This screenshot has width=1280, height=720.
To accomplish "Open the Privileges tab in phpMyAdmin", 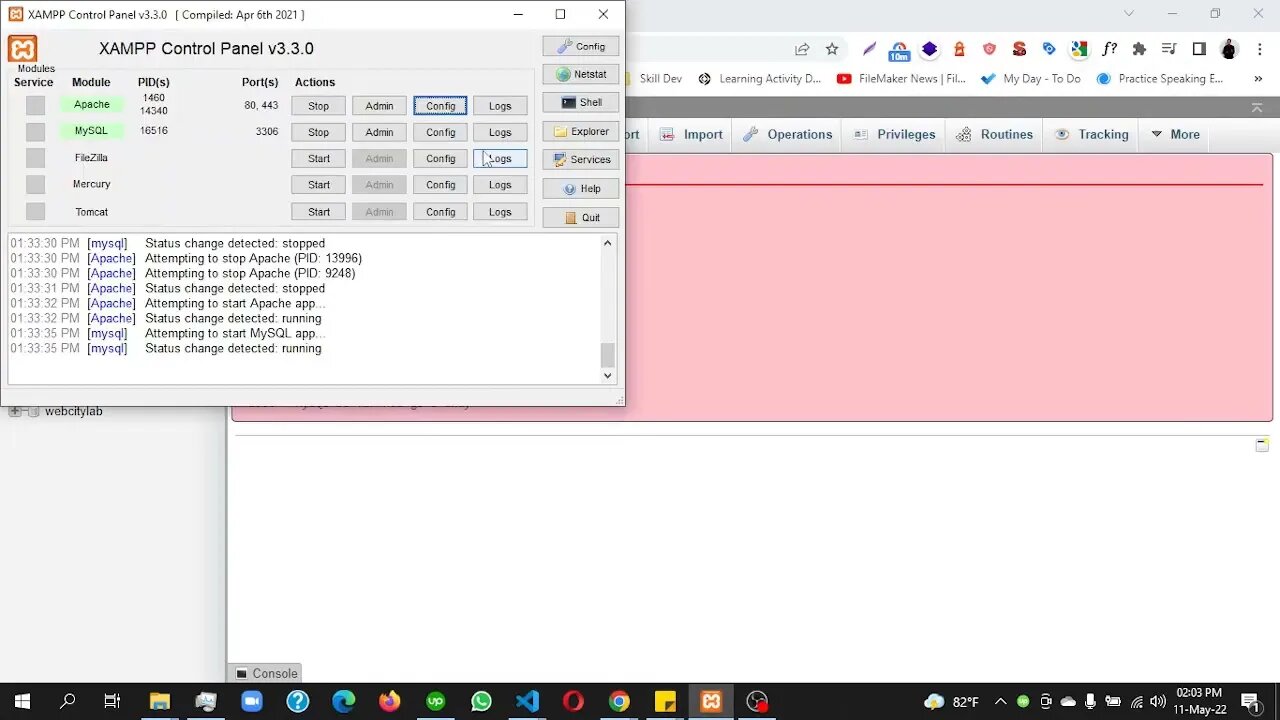I will click(896, 134).
